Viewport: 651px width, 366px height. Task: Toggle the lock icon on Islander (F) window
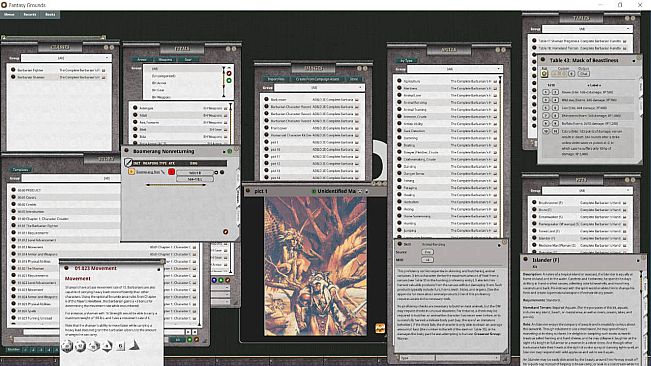(x=638, y=261)
